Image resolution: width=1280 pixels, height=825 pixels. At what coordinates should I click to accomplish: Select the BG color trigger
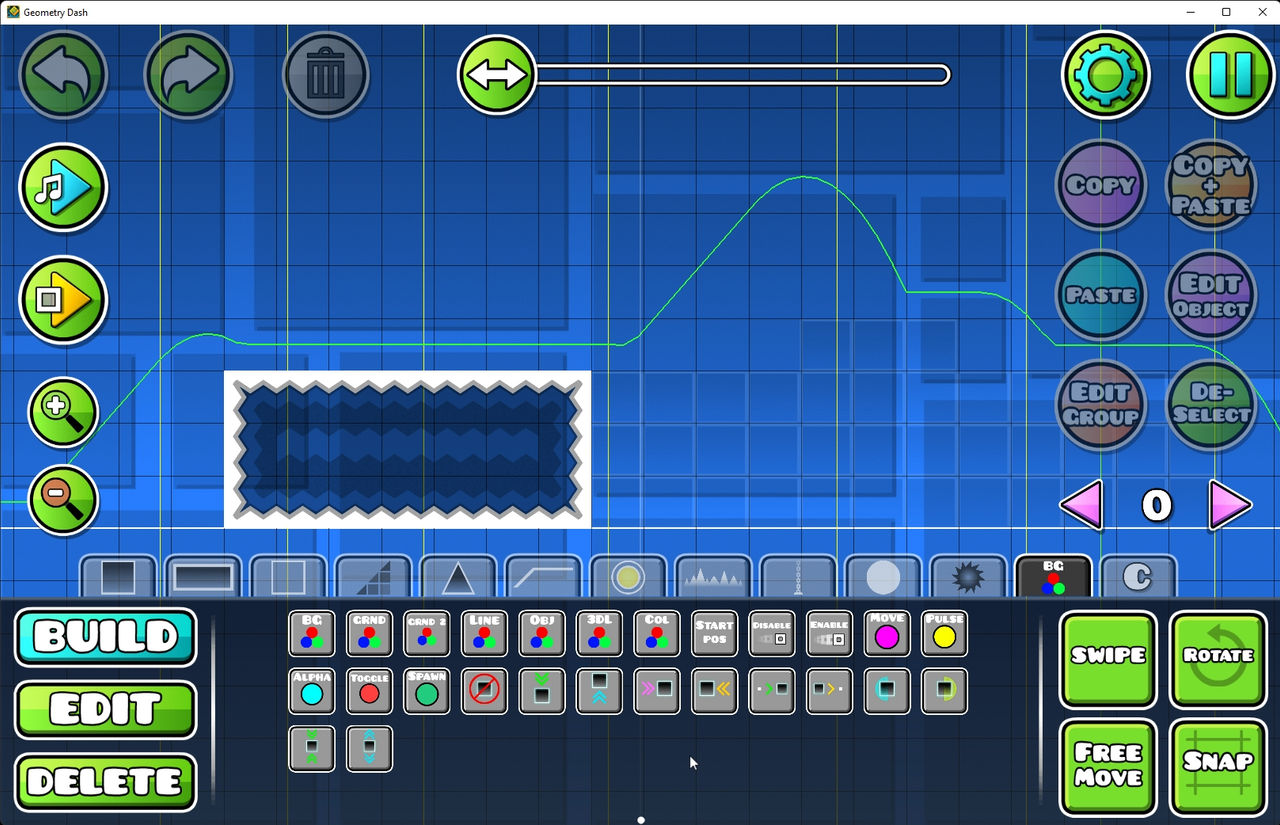[311, 633]
